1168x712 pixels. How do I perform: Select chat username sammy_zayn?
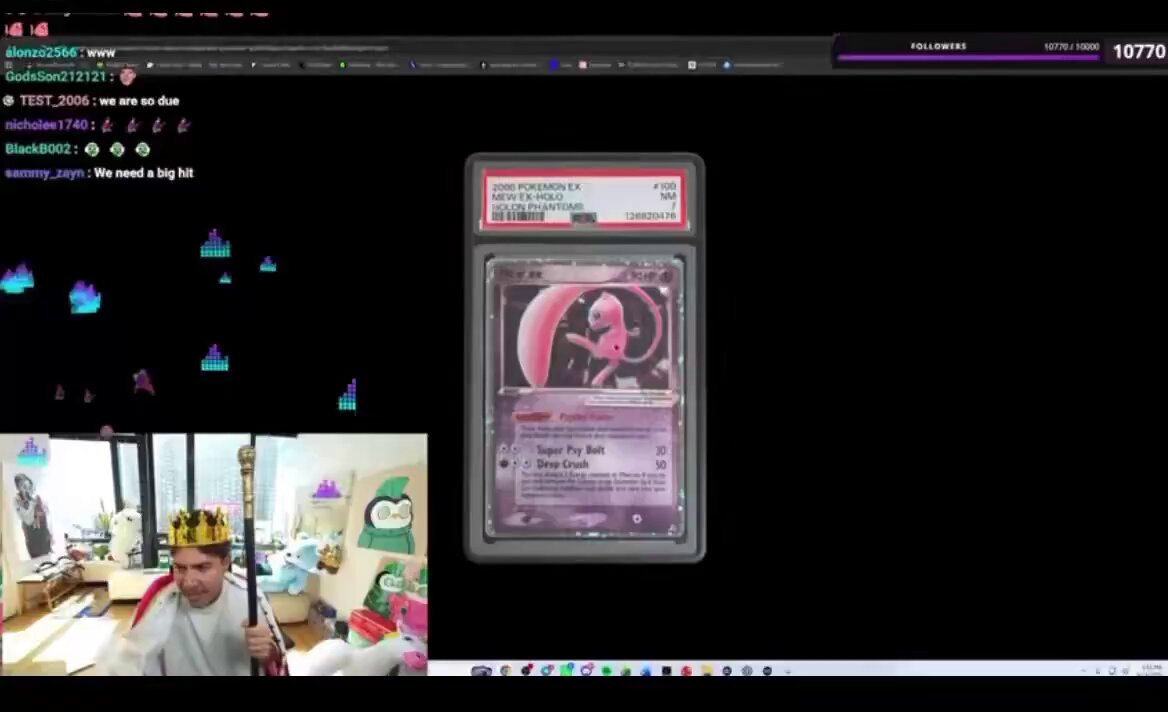pos(45,173)
